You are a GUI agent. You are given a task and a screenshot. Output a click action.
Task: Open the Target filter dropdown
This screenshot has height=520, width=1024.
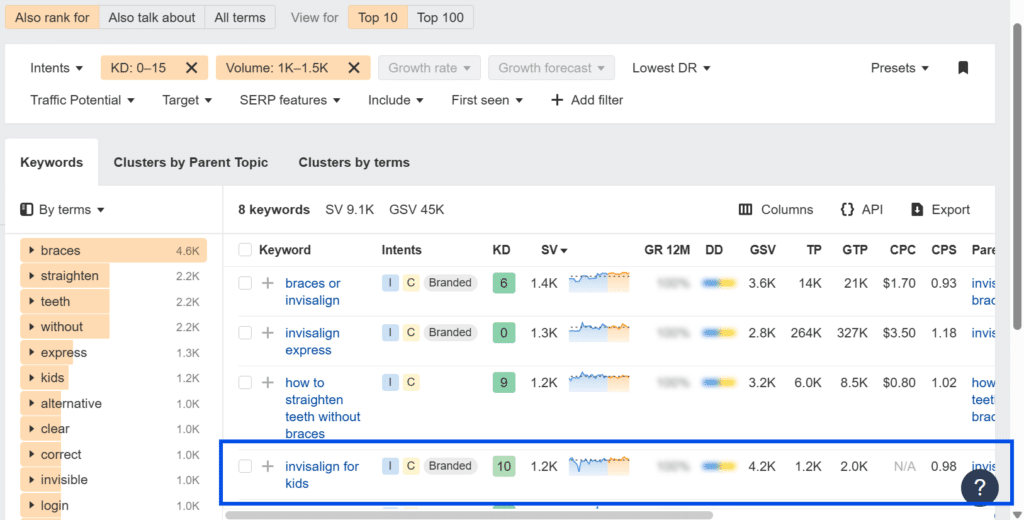click(187, 100)
